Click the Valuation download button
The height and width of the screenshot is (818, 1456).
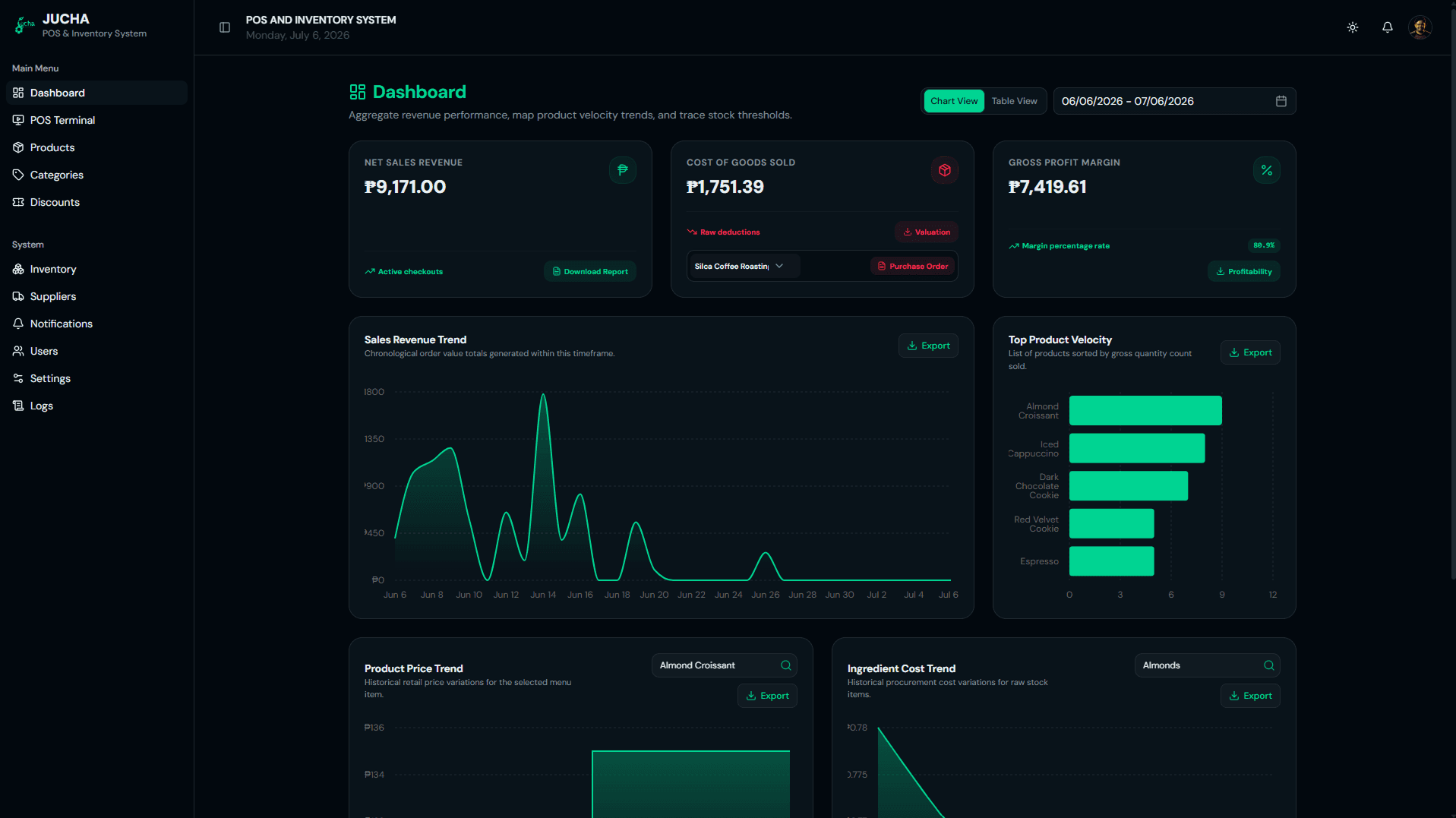point(927,232)
